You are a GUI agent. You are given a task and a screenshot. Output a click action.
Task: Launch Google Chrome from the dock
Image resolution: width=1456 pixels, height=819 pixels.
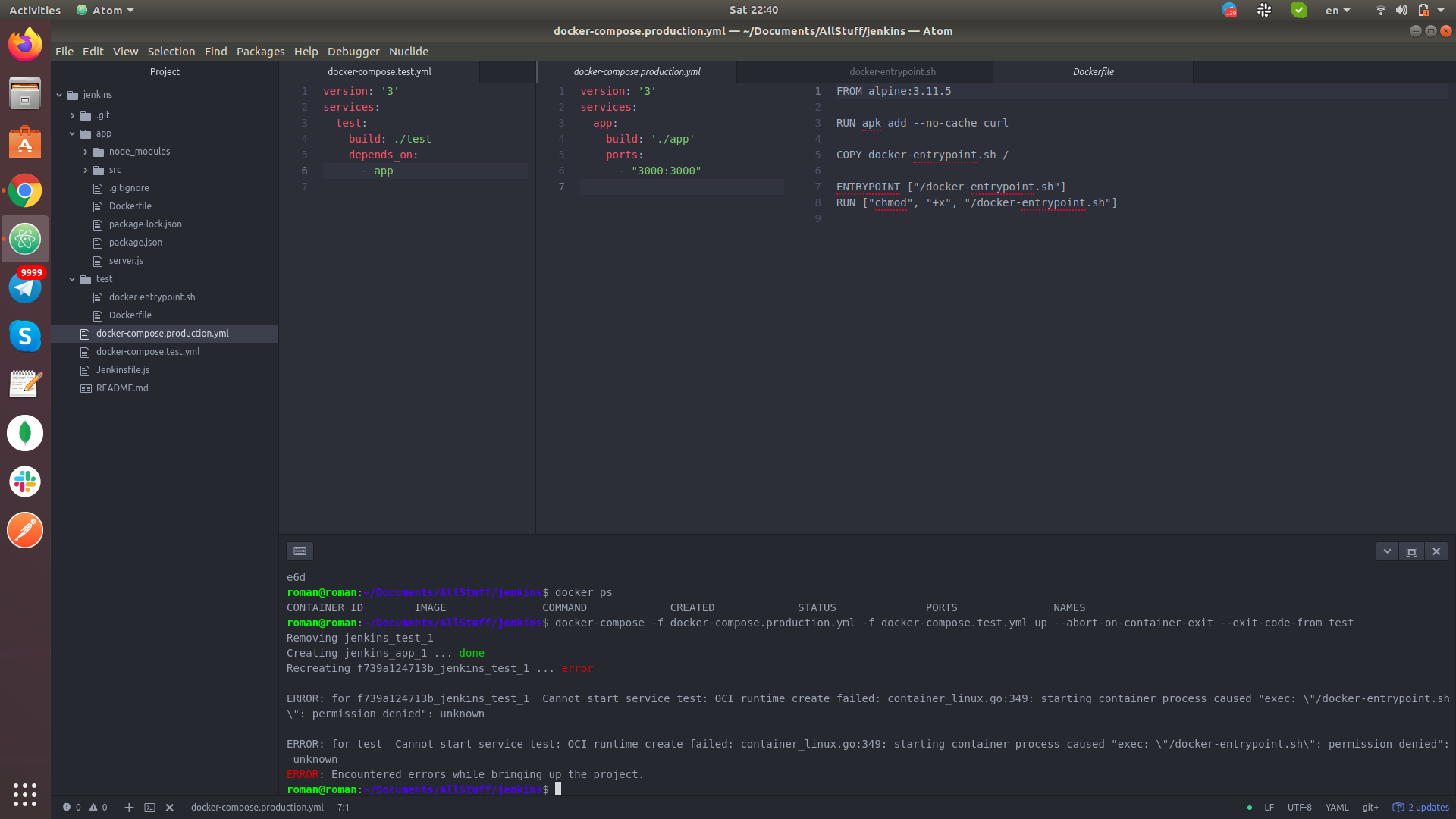(x=25, y=191)
